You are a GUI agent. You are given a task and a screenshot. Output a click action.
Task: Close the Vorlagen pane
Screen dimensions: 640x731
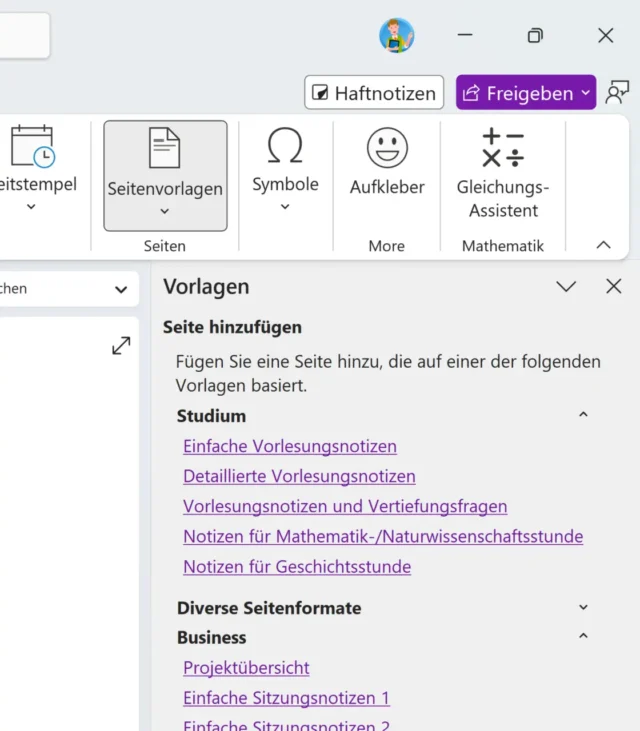tap(614, 287)
